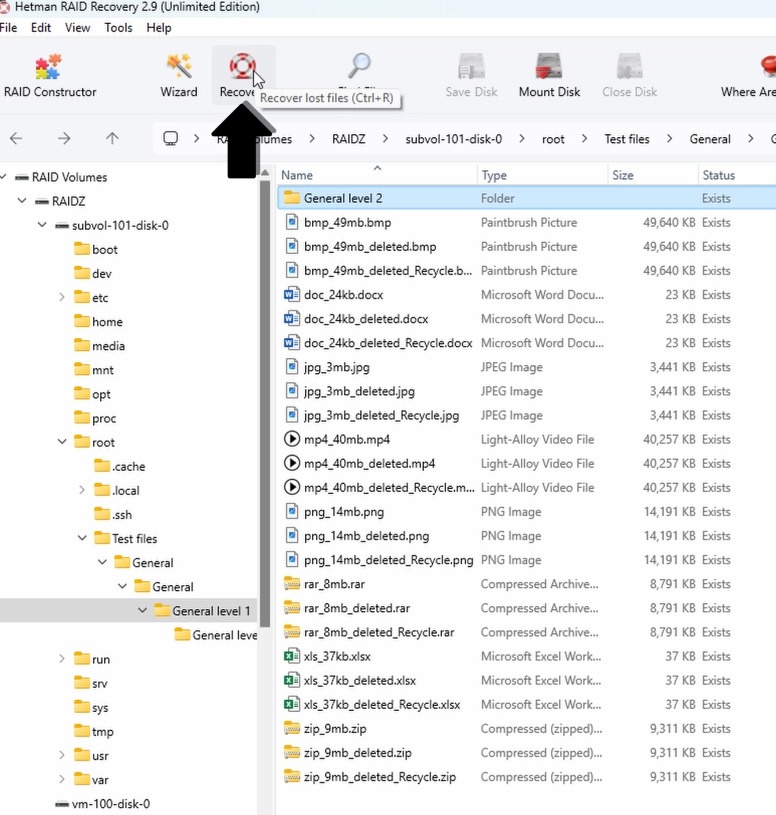Screen dimensions: 776x815
Task: Select file bmp_49mb_deleted.bmp
Action: (370, 246)
